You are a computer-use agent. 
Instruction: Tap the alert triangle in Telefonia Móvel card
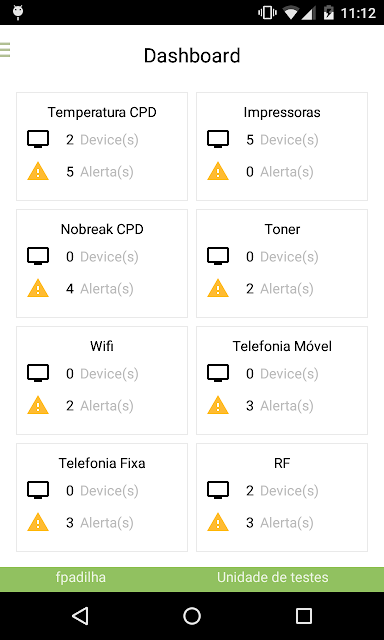[x=218, y=405]
